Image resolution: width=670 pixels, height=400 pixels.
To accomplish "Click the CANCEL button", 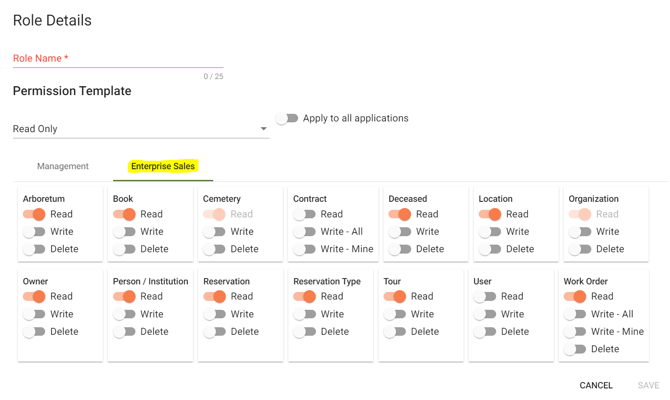I will pos(596,385).
